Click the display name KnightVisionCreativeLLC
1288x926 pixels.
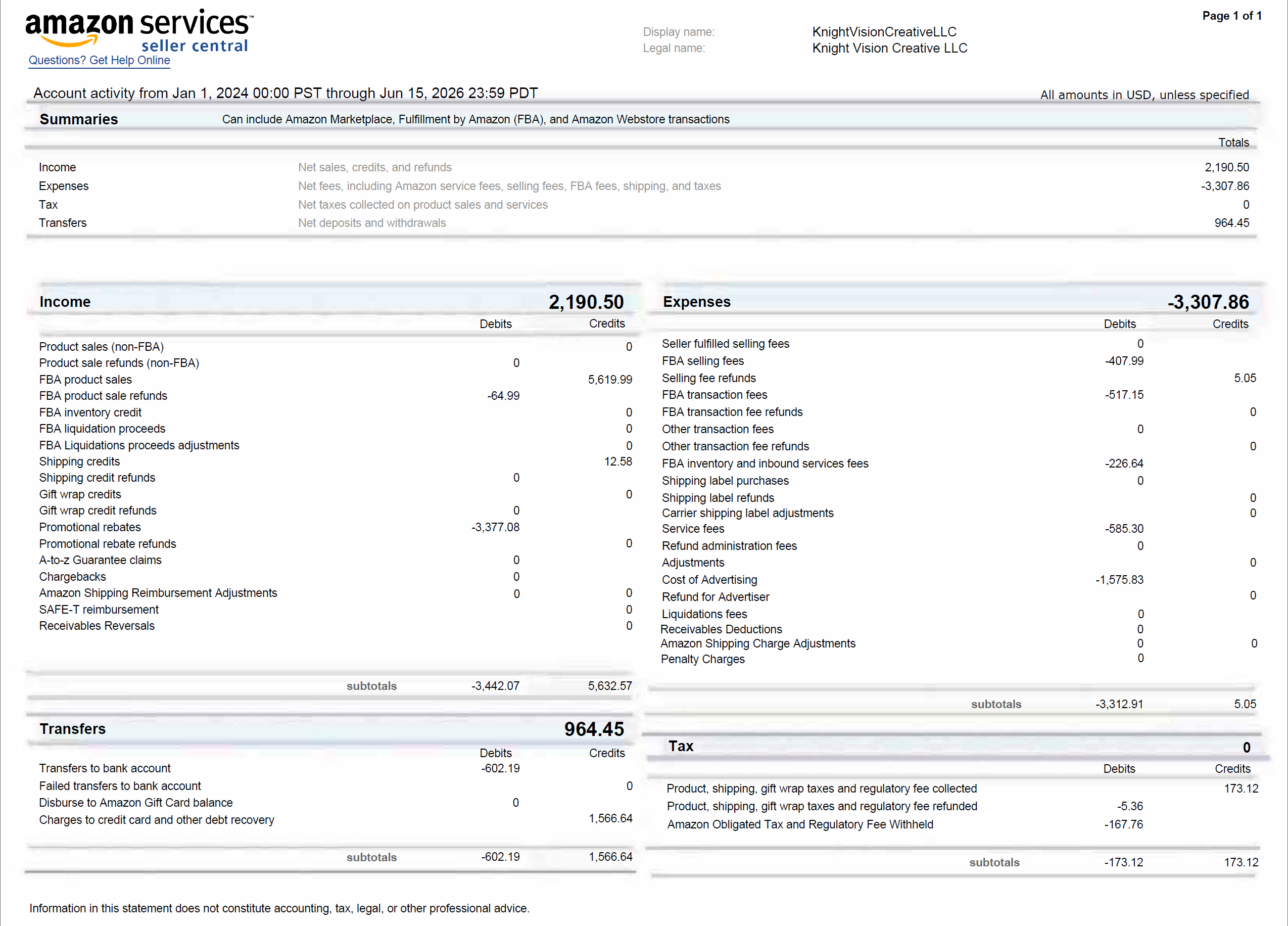pos(884,32)
